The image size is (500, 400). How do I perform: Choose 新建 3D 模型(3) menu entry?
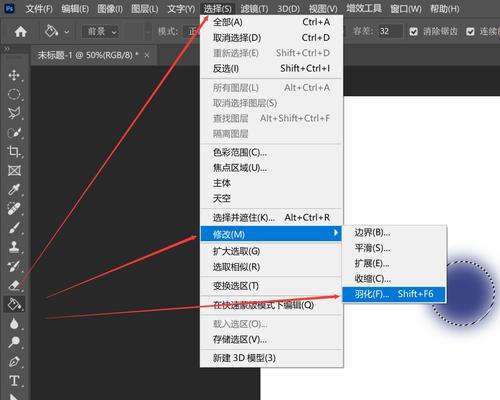[x=272, y=358]
